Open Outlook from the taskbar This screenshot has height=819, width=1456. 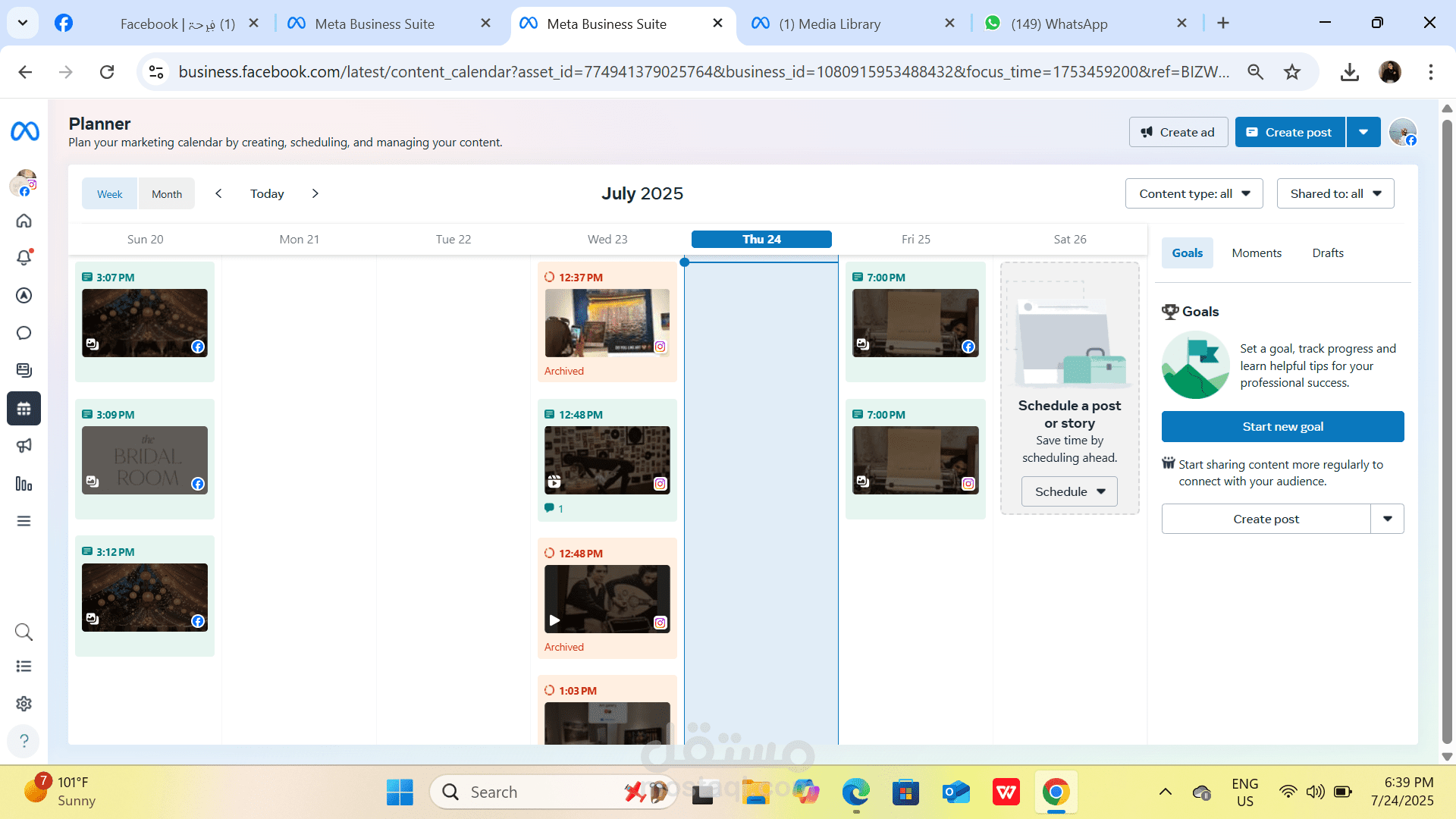coord(955,792)
